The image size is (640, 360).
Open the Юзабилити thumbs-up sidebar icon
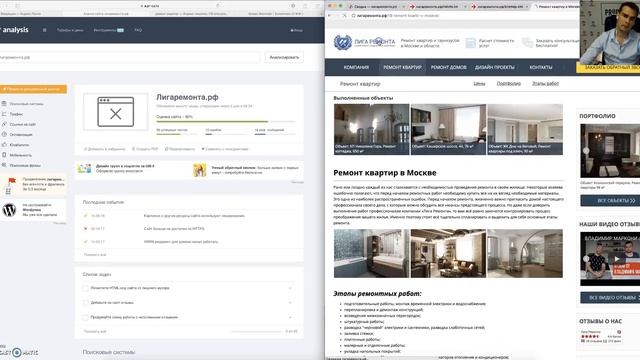click(4, 144)
